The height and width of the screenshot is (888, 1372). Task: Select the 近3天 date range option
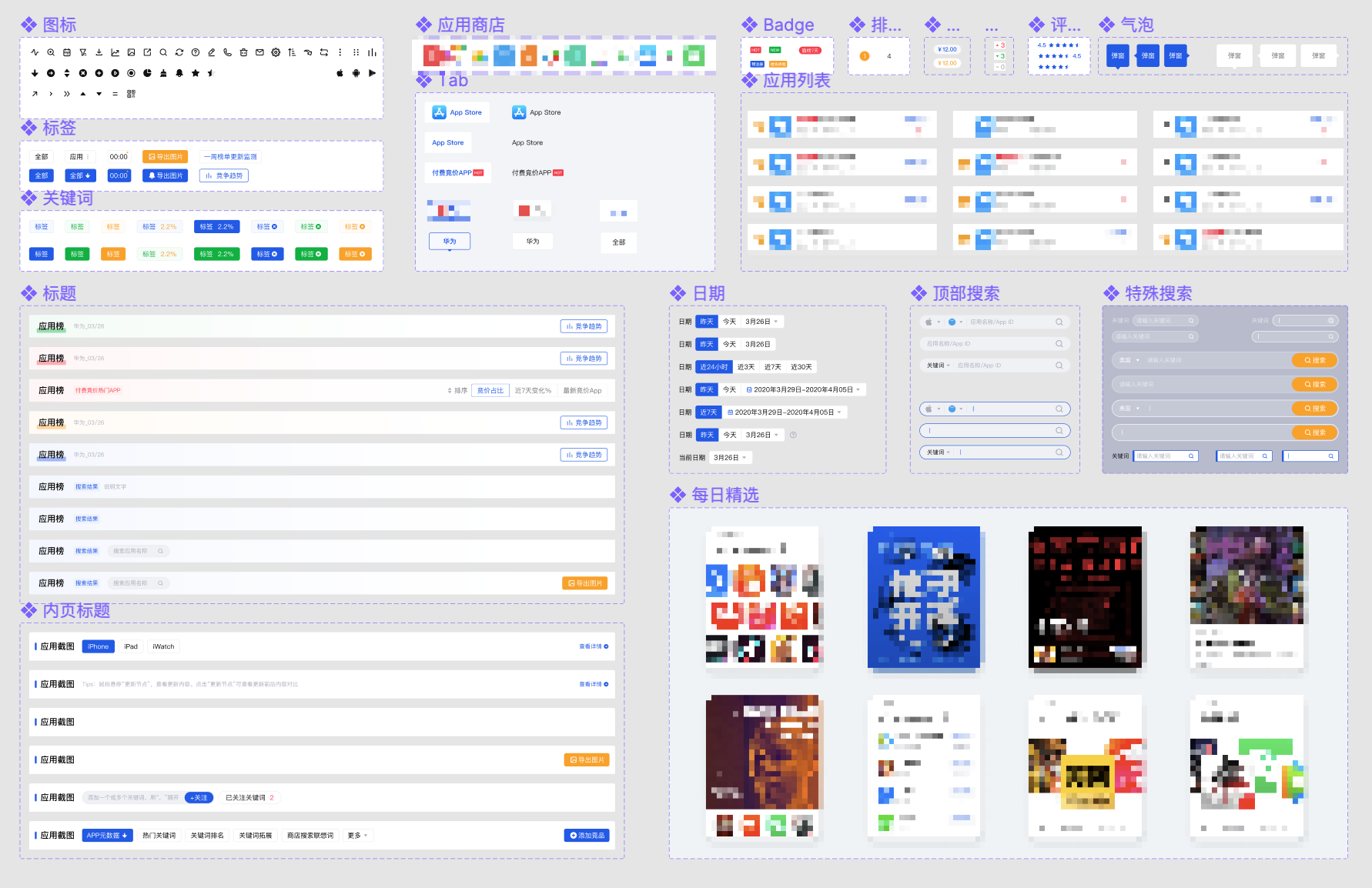(x=746, y=367)
